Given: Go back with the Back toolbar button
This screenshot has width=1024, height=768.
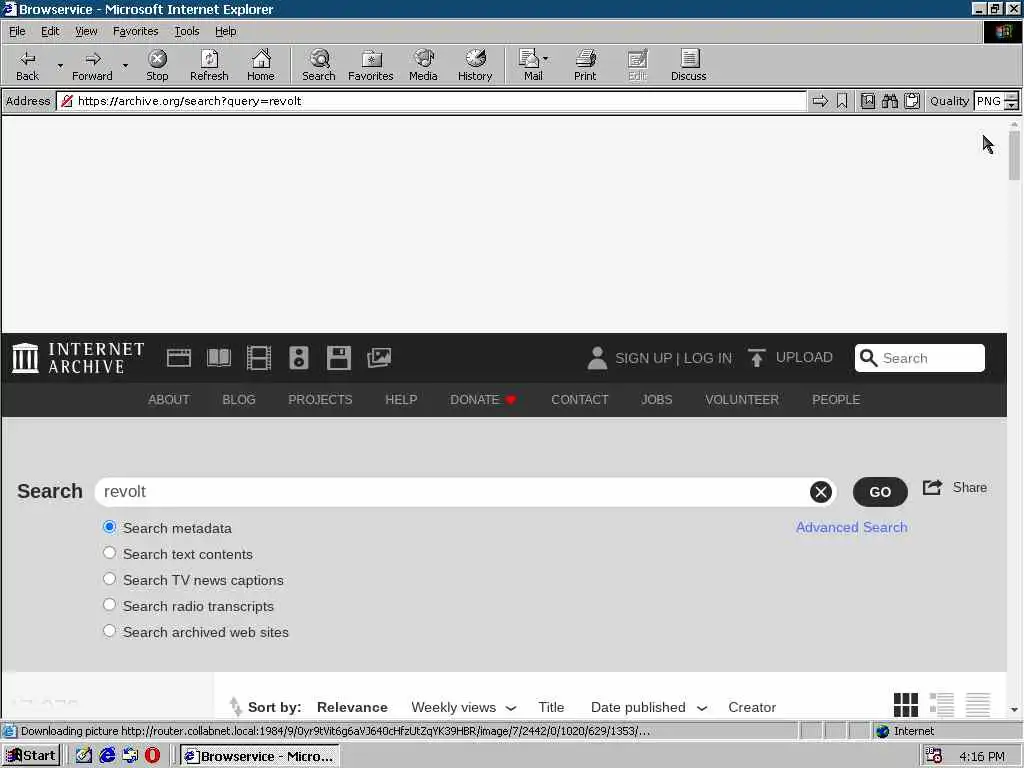Looking at the screenshot, I should coord(27,65).
